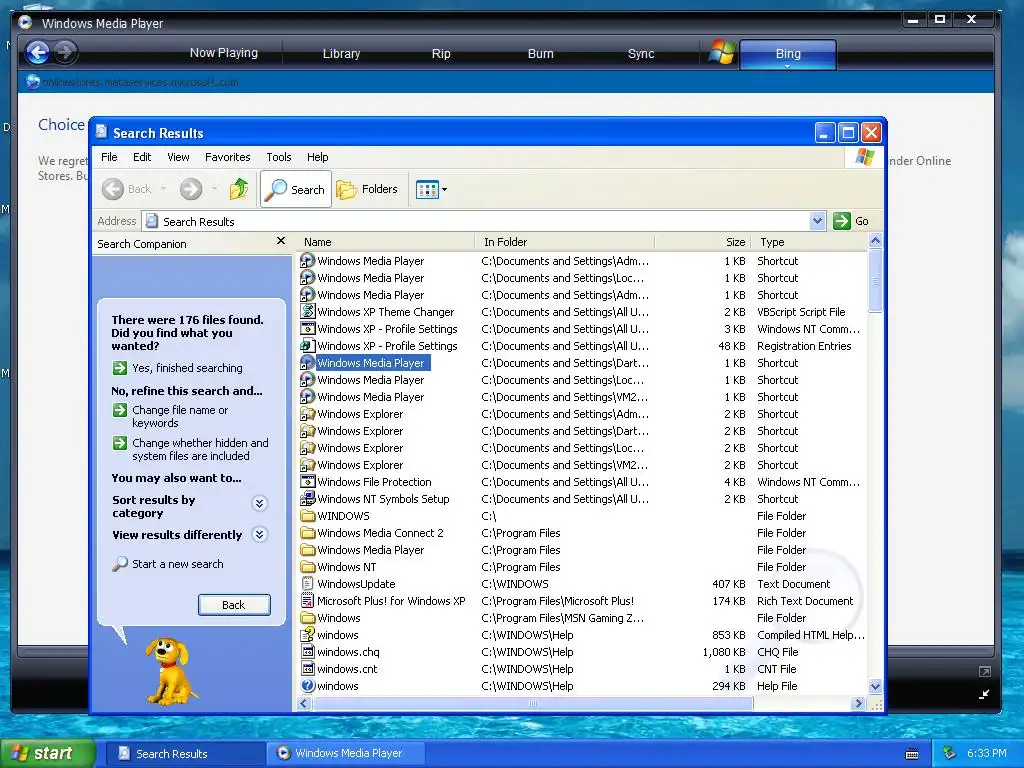
Task: Select Windows XP Profile Settings 3 KB icon
Action: [x=307, y=328]
